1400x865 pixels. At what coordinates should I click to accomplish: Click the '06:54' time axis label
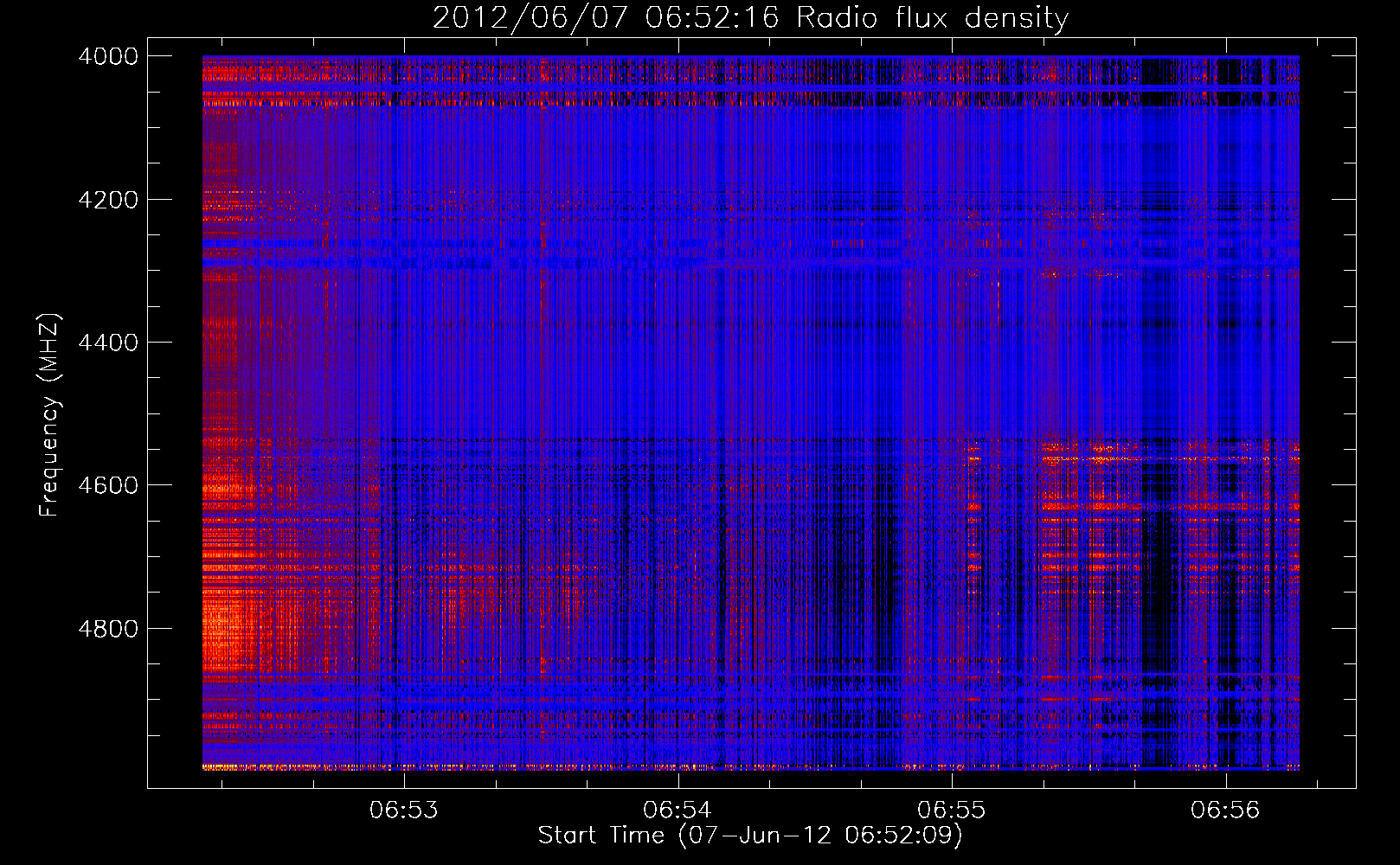tap(678, 811)
